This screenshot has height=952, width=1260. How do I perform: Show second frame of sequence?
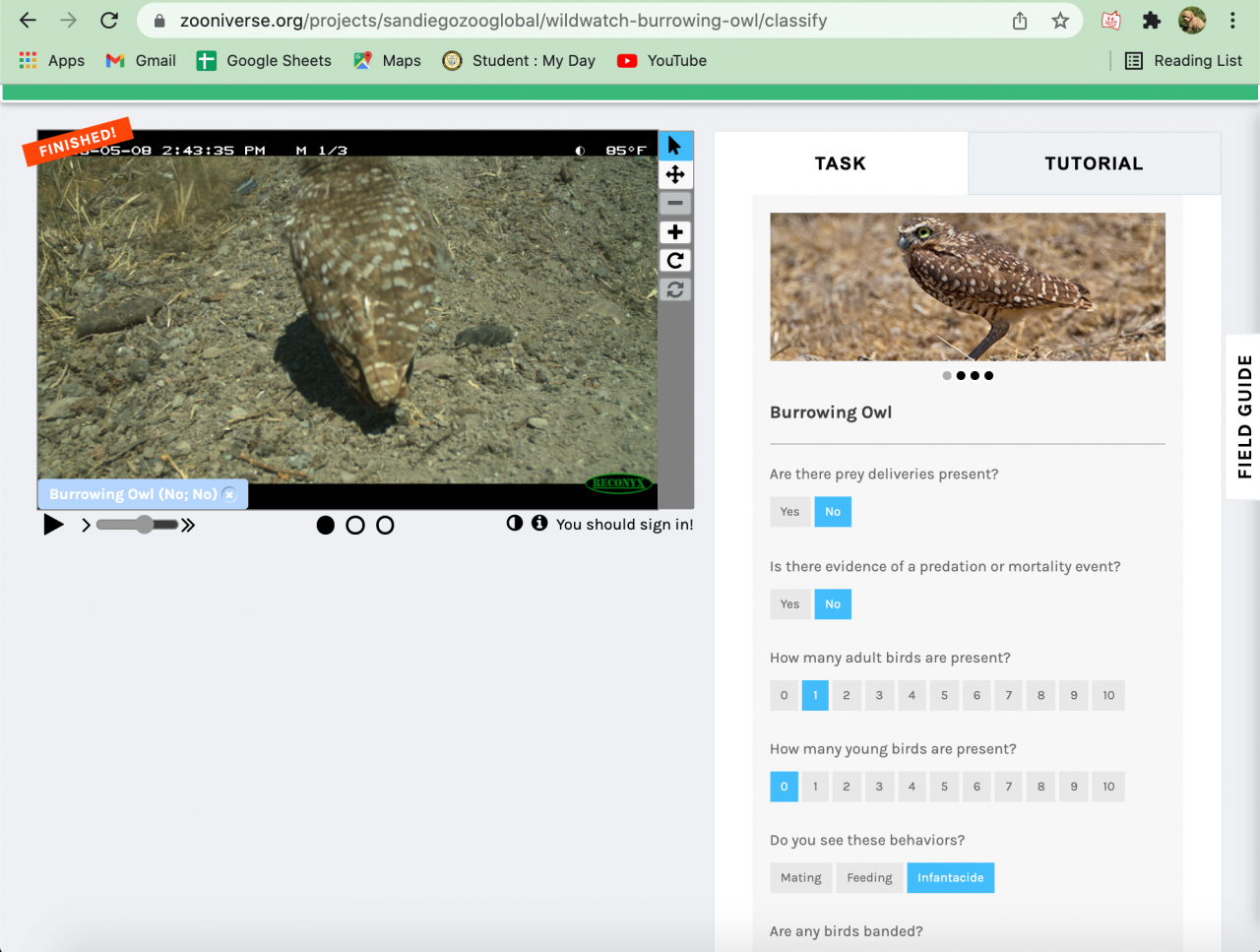coord(355,526)
